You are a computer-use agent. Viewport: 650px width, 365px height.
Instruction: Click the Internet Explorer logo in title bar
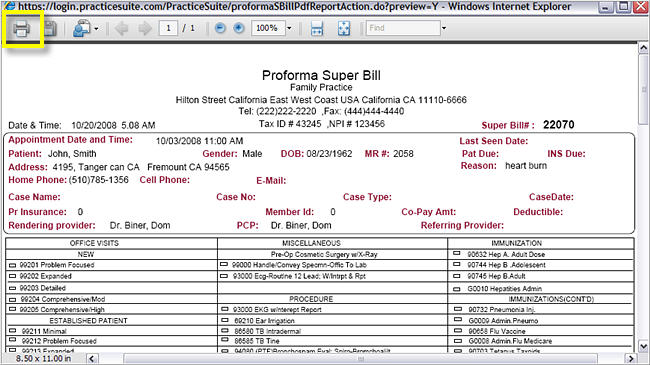pyautogui.click(x=9, y=6)
